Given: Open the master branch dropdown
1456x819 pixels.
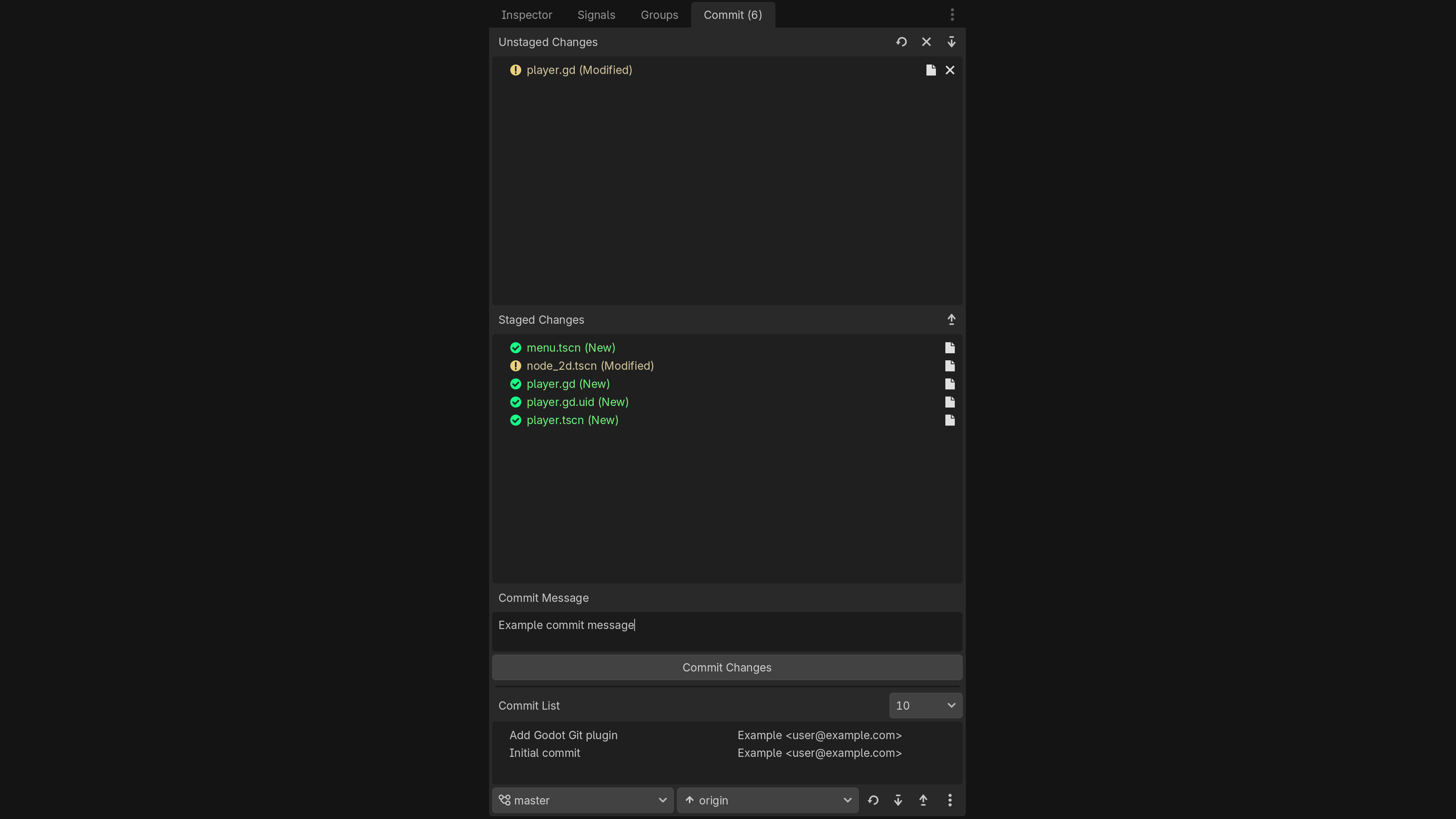Looking at the screenshot, I should click(583, 801).
